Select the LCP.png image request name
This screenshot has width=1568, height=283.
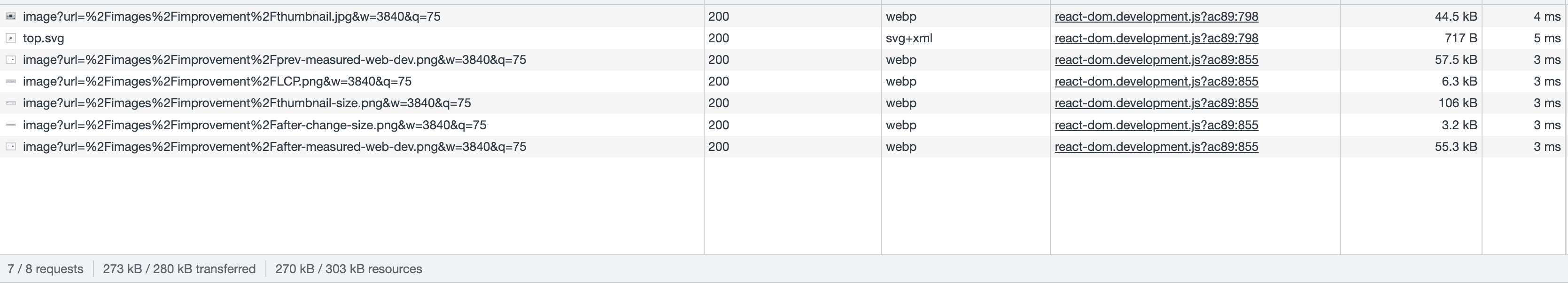click(x=217, y=81)
